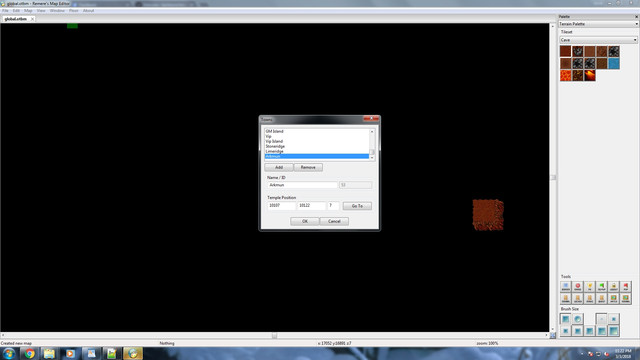Open the Windows Start menu
The width and height of the screenshot is (640, 360).
coord(9,353)
